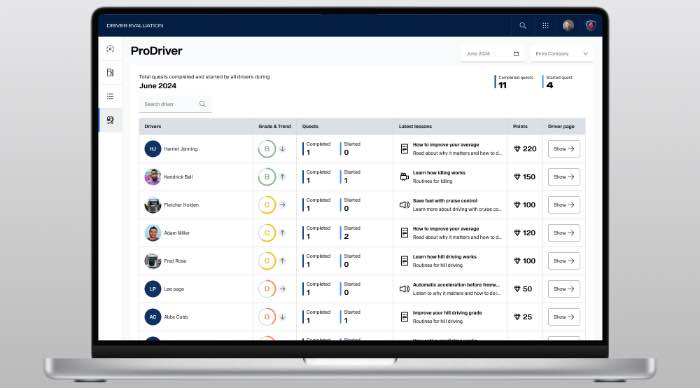700x388 pixels.
Task: Click 'Learn how hill driving works' lesson
Action: click(444, 257)
